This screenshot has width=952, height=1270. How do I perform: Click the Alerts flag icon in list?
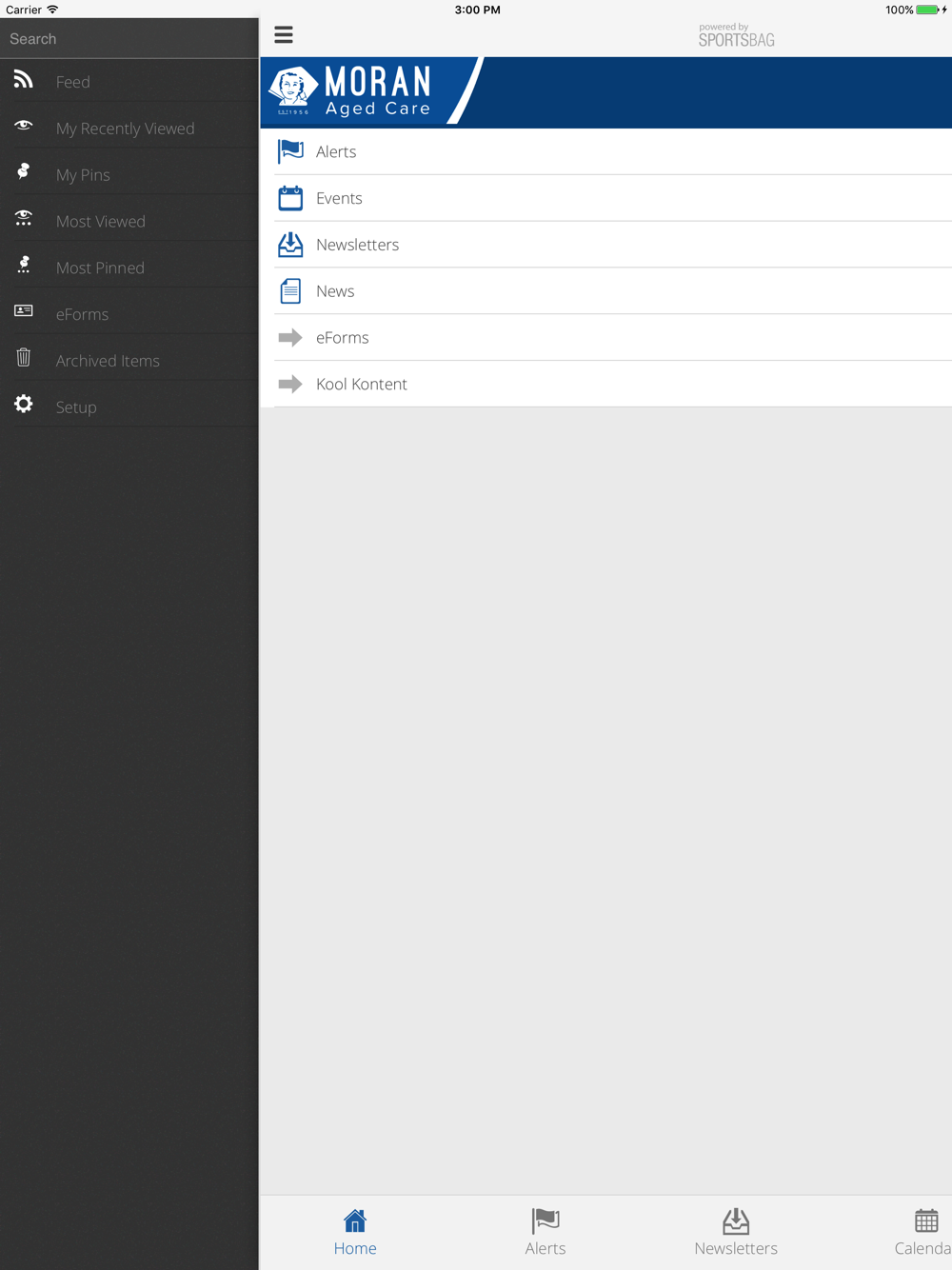pyautogui.click(x=290, y=151)
